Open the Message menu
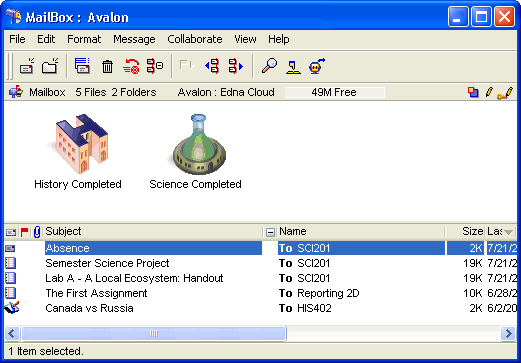 click(x=134, y=39)
